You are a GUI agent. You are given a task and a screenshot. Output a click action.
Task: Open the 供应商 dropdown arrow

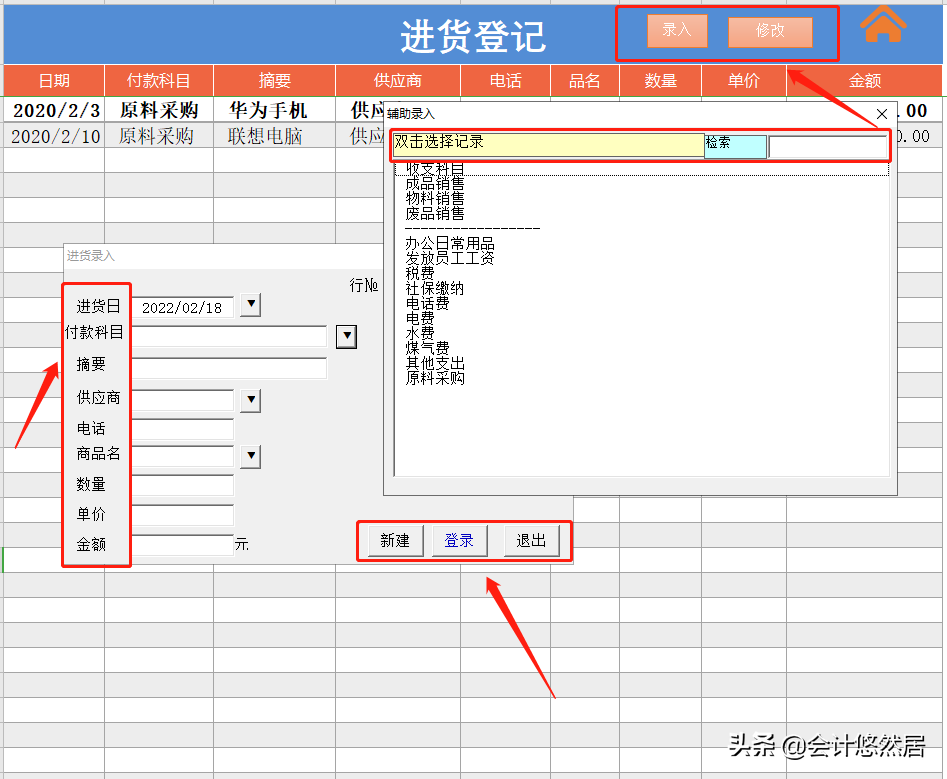tap(251, 400)
